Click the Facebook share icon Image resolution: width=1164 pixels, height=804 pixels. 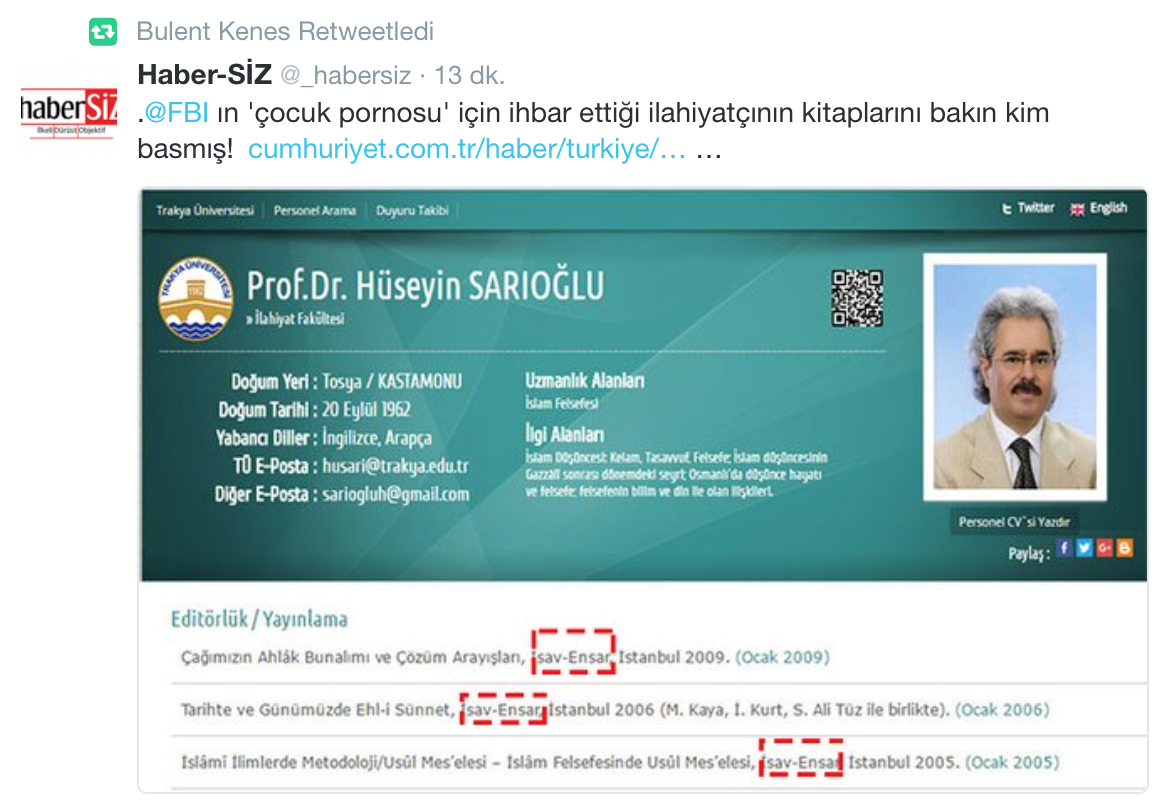(x=1064, y=549)
